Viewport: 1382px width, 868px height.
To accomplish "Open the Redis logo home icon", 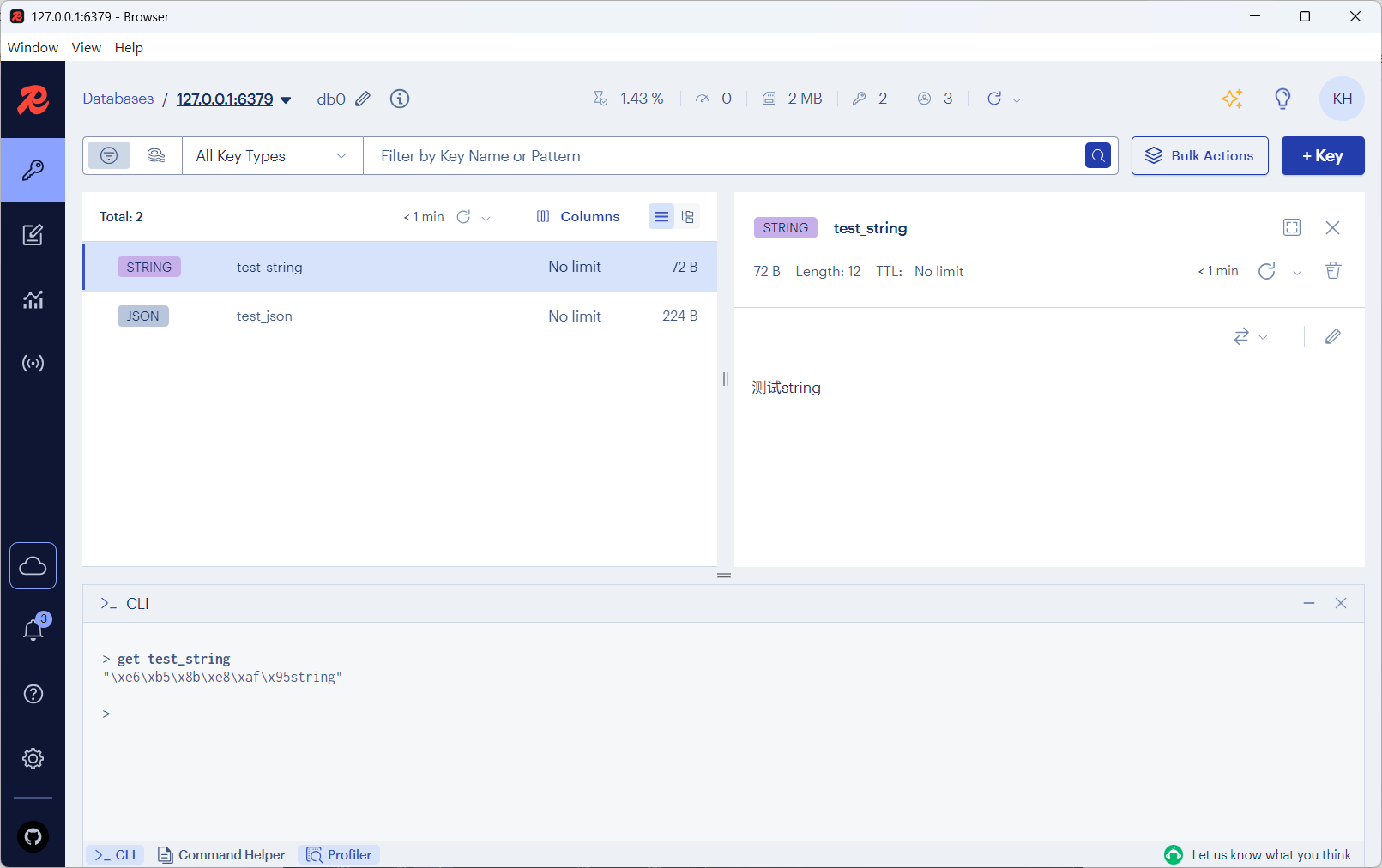I will (33, 99).
